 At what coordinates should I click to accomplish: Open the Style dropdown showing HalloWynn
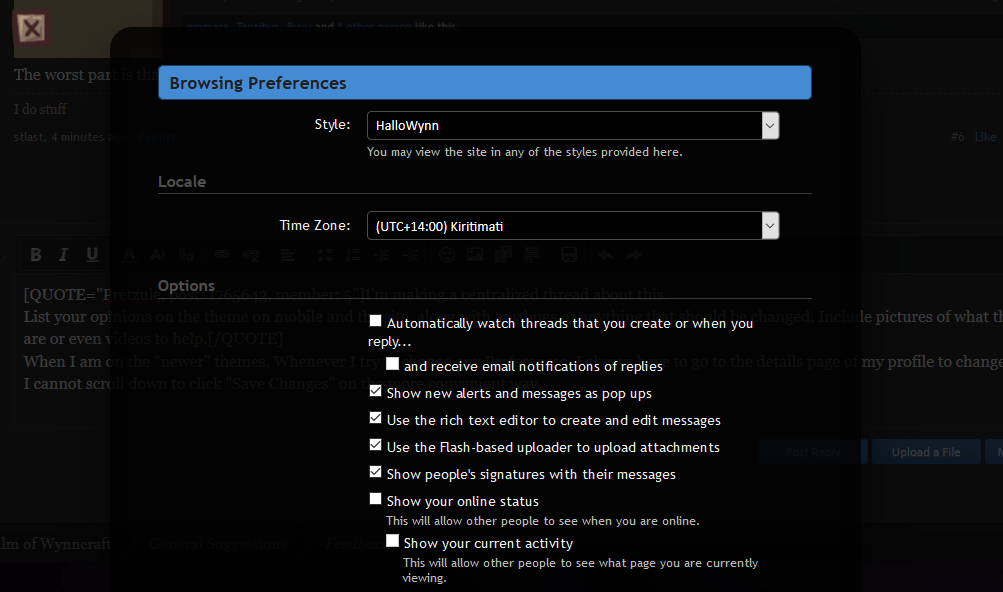pos(572,125)
